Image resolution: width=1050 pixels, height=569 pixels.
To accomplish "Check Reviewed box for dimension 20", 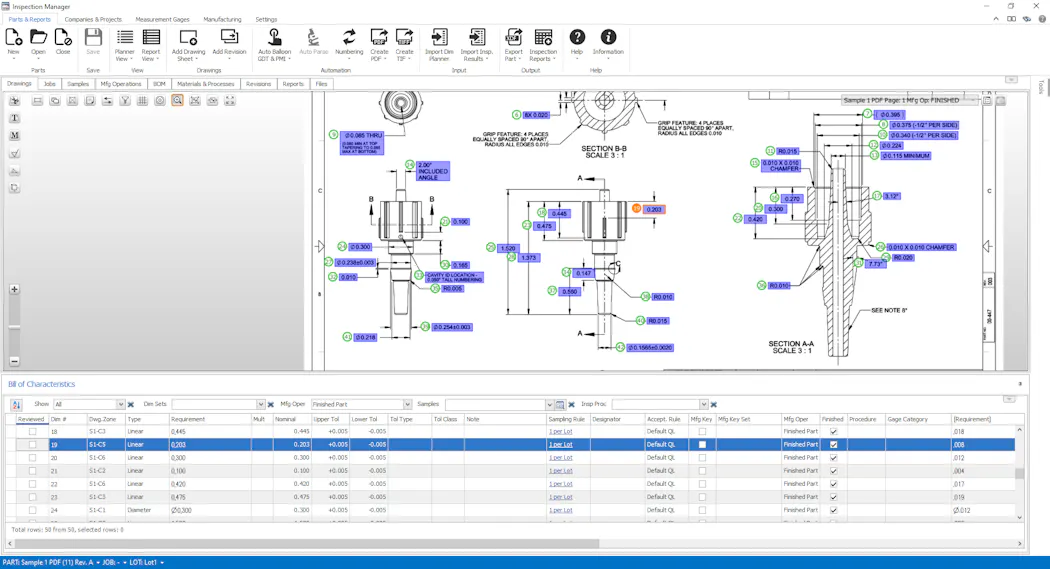I will point(32,458).
